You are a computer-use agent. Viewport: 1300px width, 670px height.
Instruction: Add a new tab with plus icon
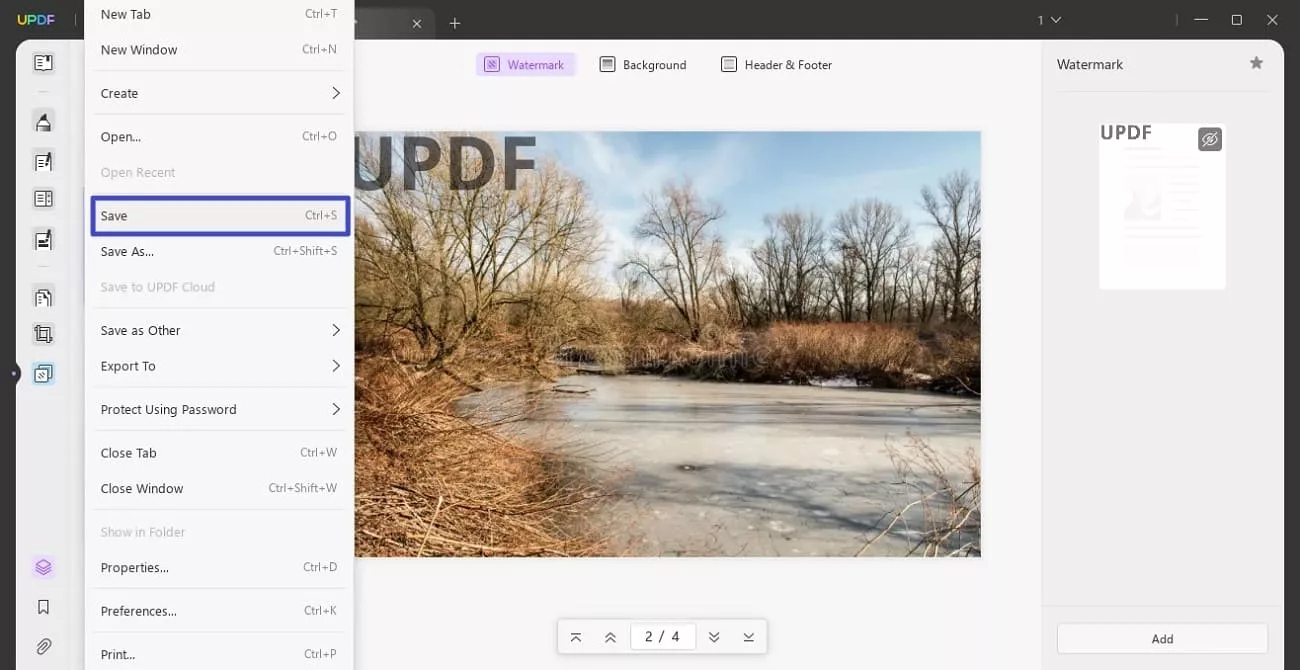pos(455,23)
